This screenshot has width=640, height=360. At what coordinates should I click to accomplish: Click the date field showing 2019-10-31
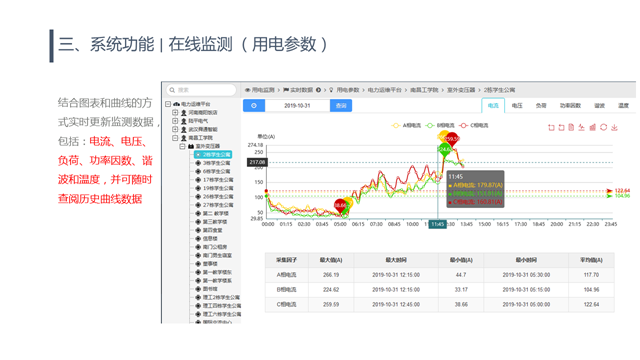297,105
